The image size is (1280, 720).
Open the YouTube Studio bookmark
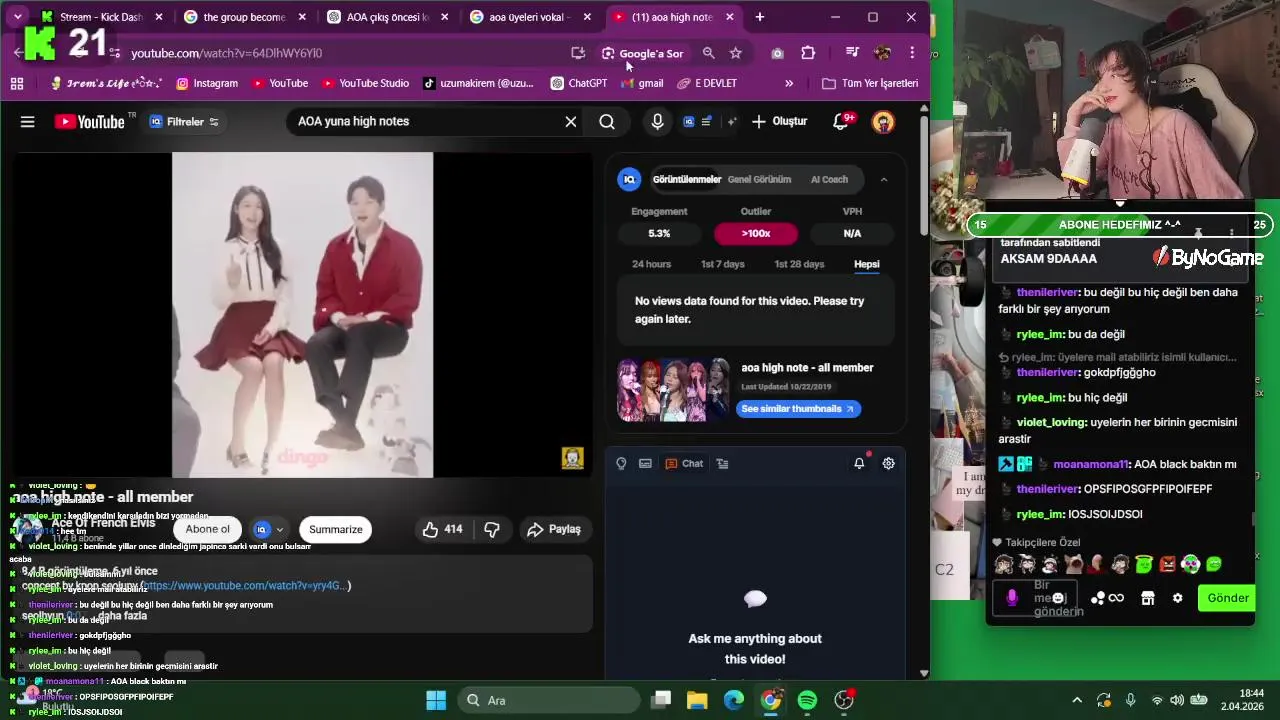[364, 83]
